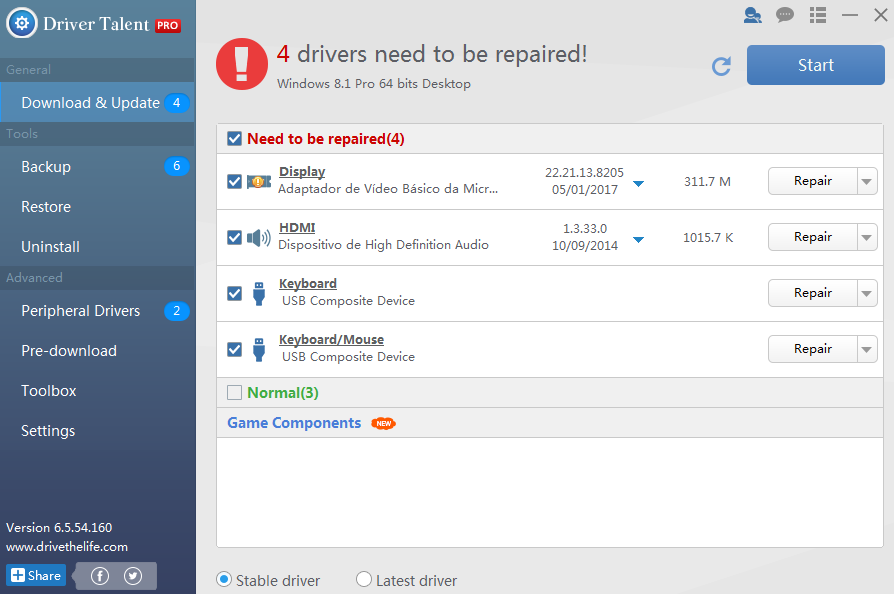894x594 pixels.
Task: Uncheck the Display driver checkbox
Action: tap(234, 181)
